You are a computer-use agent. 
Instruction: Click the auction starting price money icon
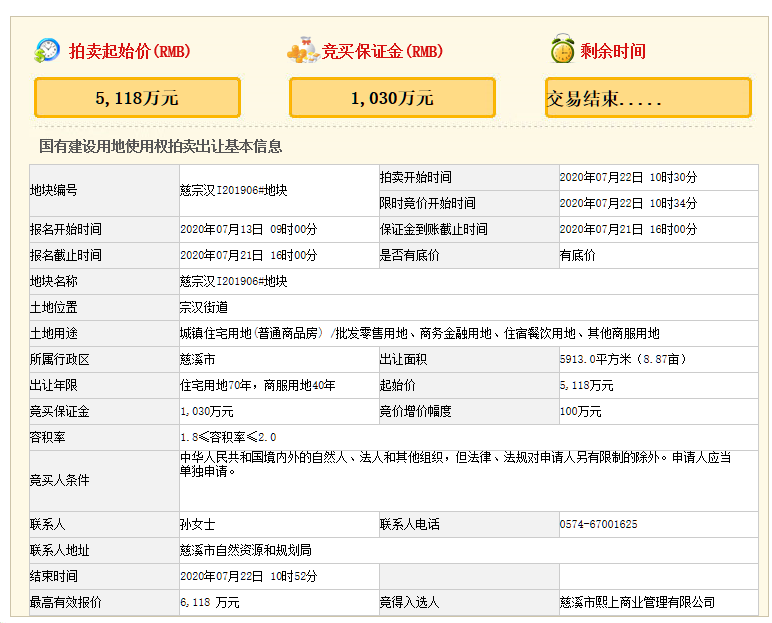point(47,50)
